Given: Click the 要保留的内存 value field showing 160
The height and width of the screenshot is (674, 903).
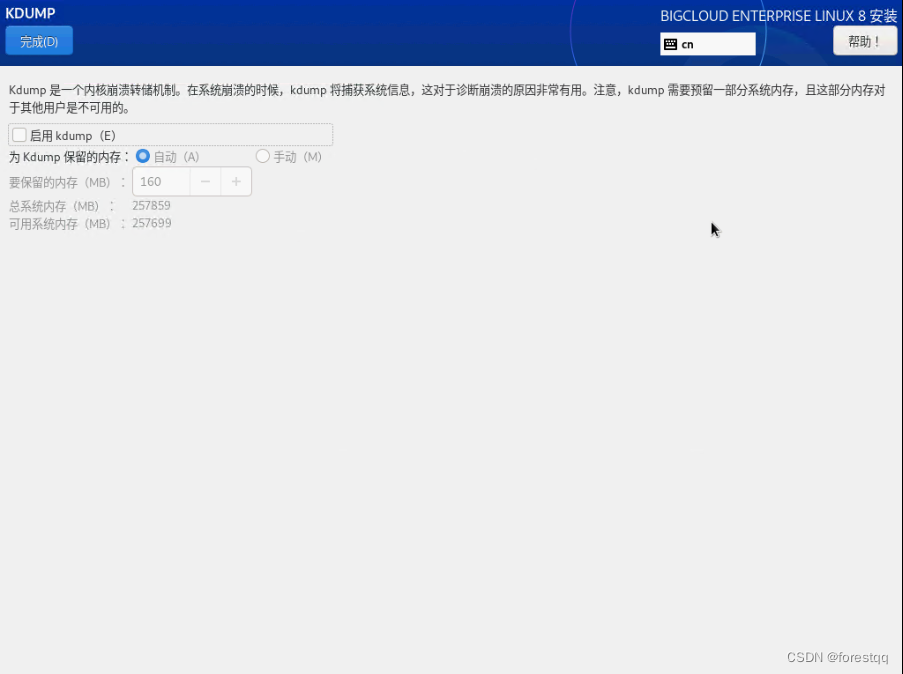Looking at the screenshot, I should pyautogui.click(x=160, y=182).
